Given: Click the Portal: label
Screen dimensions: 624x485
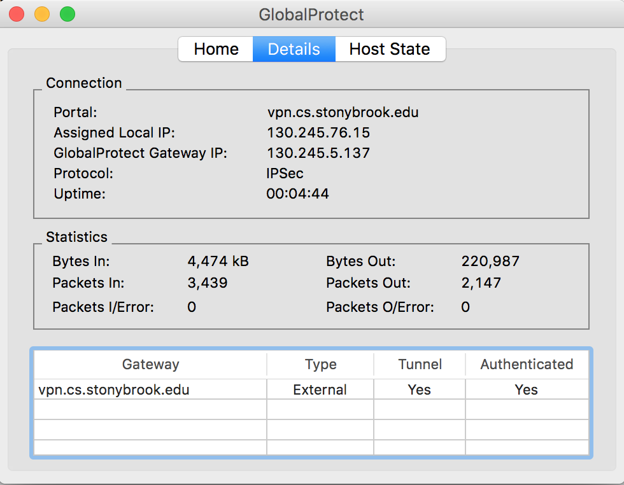Looking at the screenshot, I should click(x=76, y=112).
